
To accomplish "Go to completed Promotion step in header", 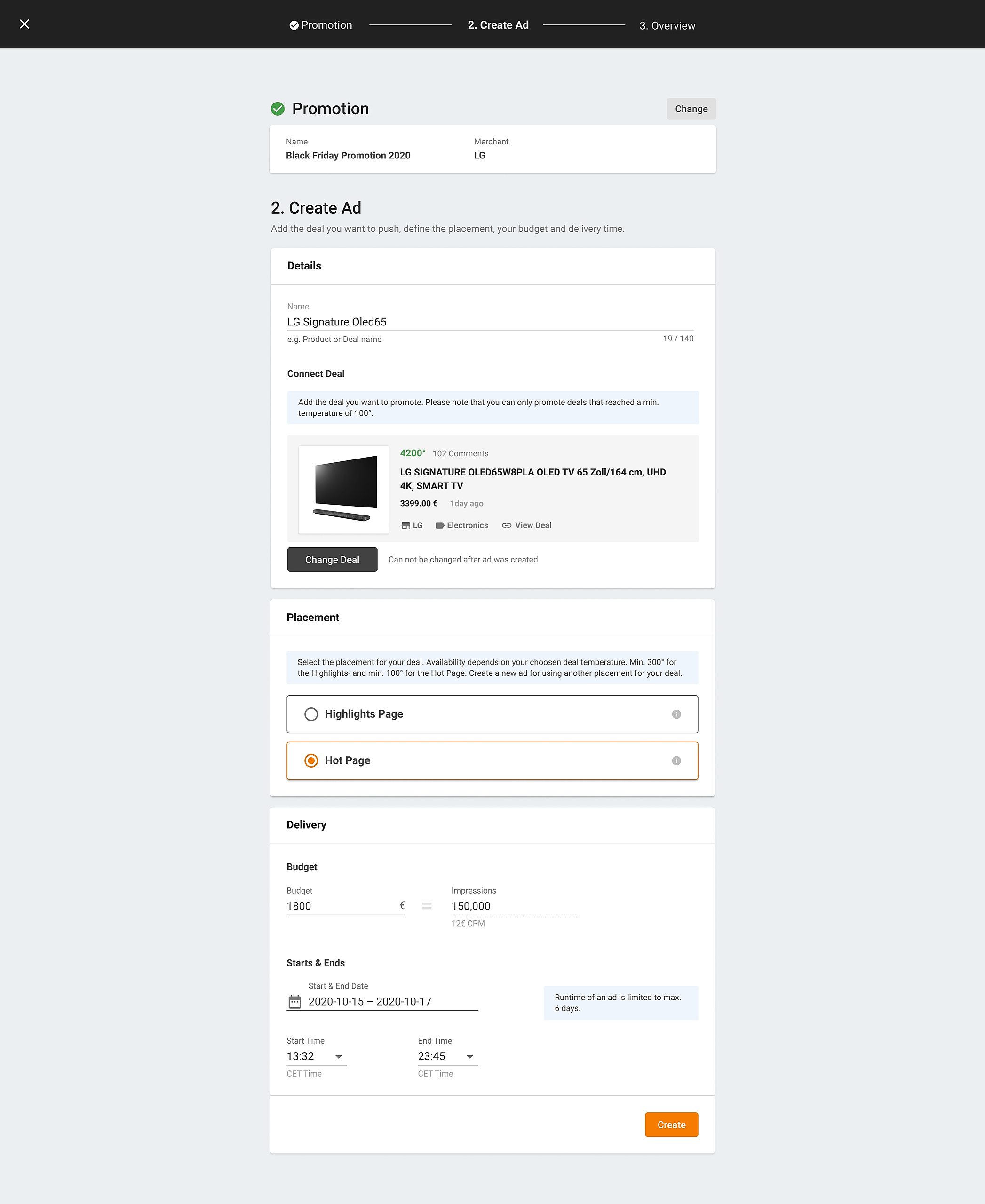I will coord(321,25).
